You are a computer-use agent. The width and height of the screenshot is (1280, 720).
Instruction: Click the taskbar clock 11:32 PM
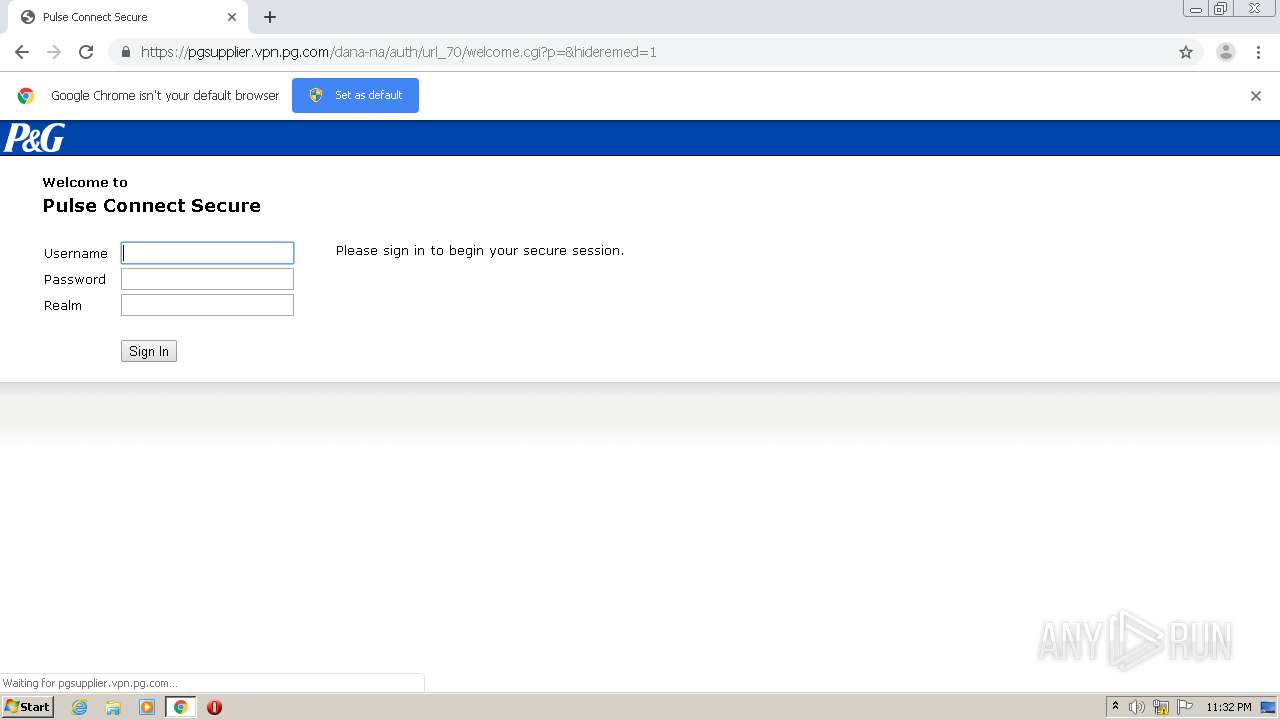pos(1229,707)
